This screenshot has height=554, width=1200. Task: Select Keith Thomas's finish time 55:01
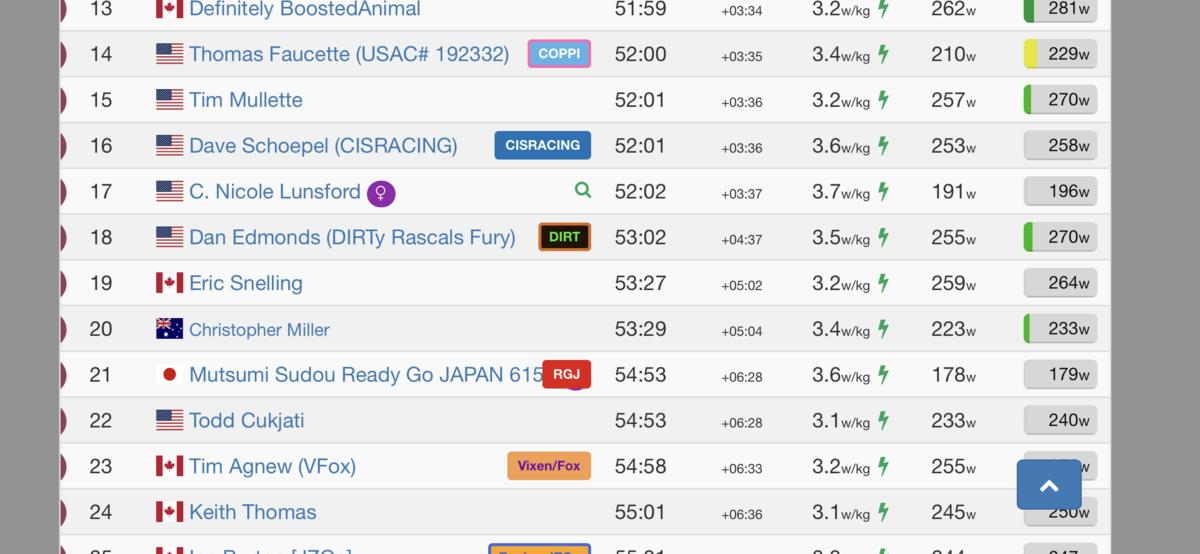coord(640,512)
